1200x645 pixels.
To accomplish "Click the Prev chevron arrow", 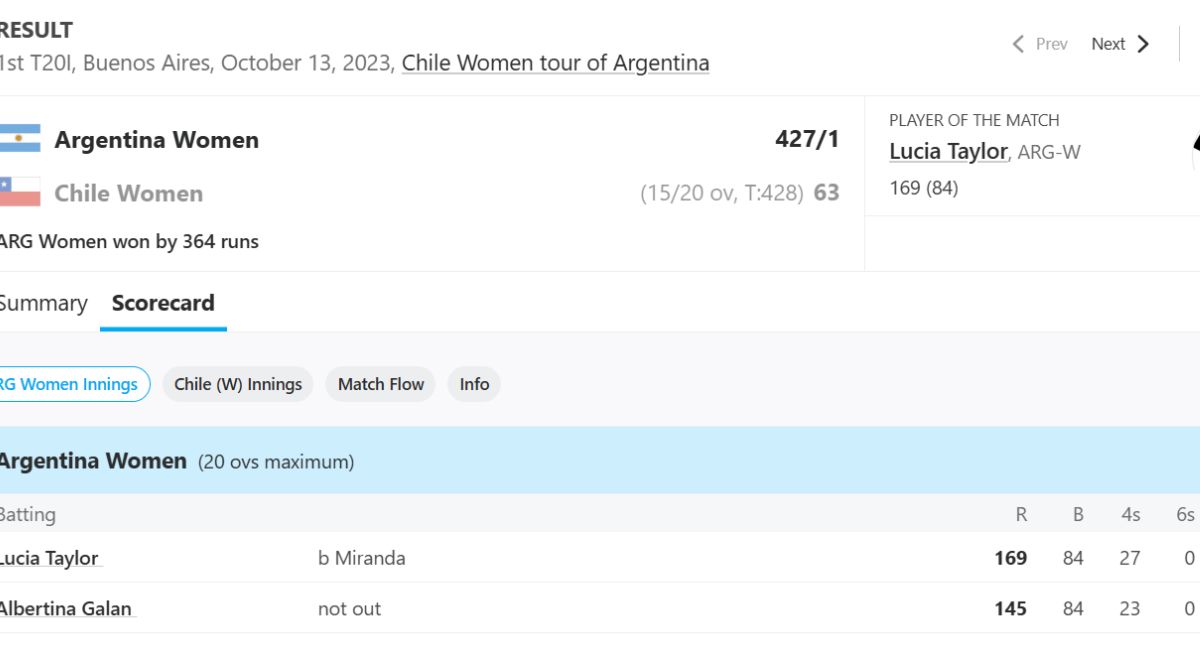I will tap(1018, 44).
